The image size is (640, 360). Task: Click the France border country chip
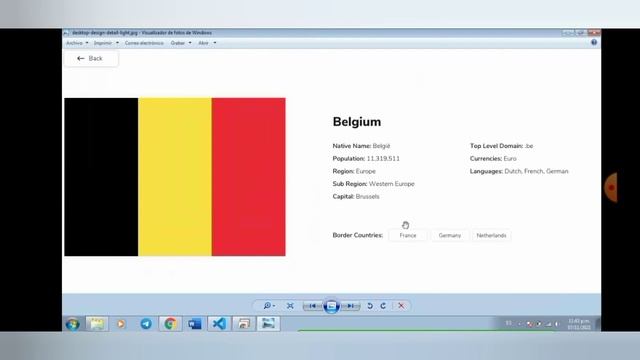(408, 236)
